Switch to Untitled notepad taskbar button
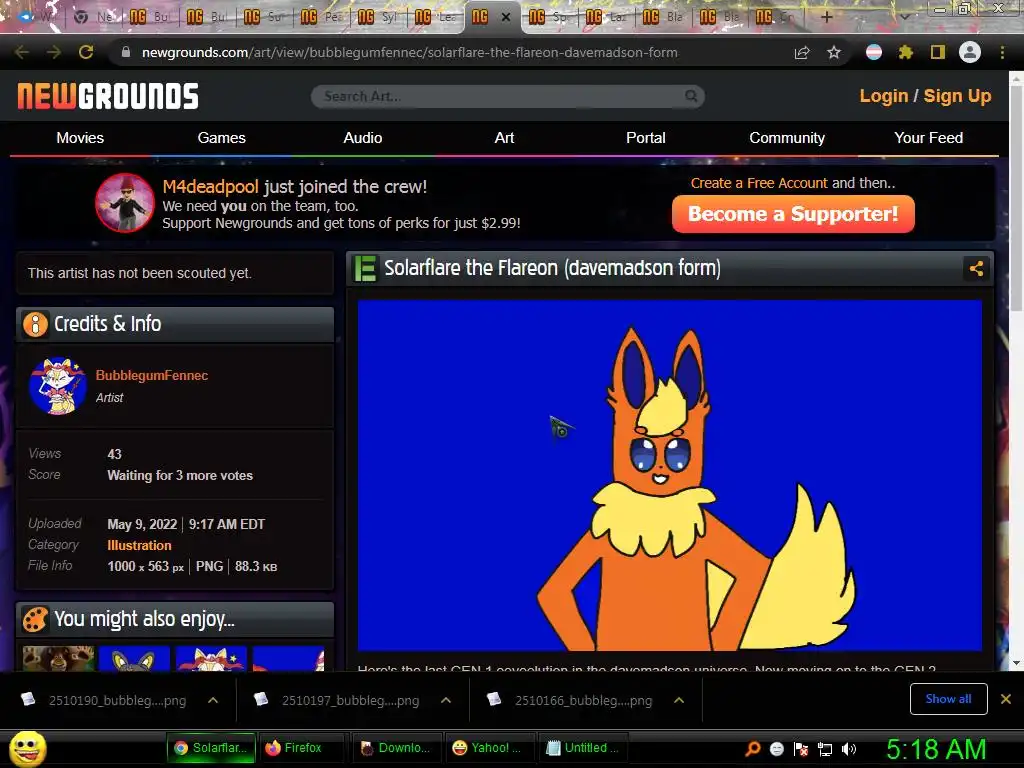Screen dimensions: 1024x768 [583, 748]
